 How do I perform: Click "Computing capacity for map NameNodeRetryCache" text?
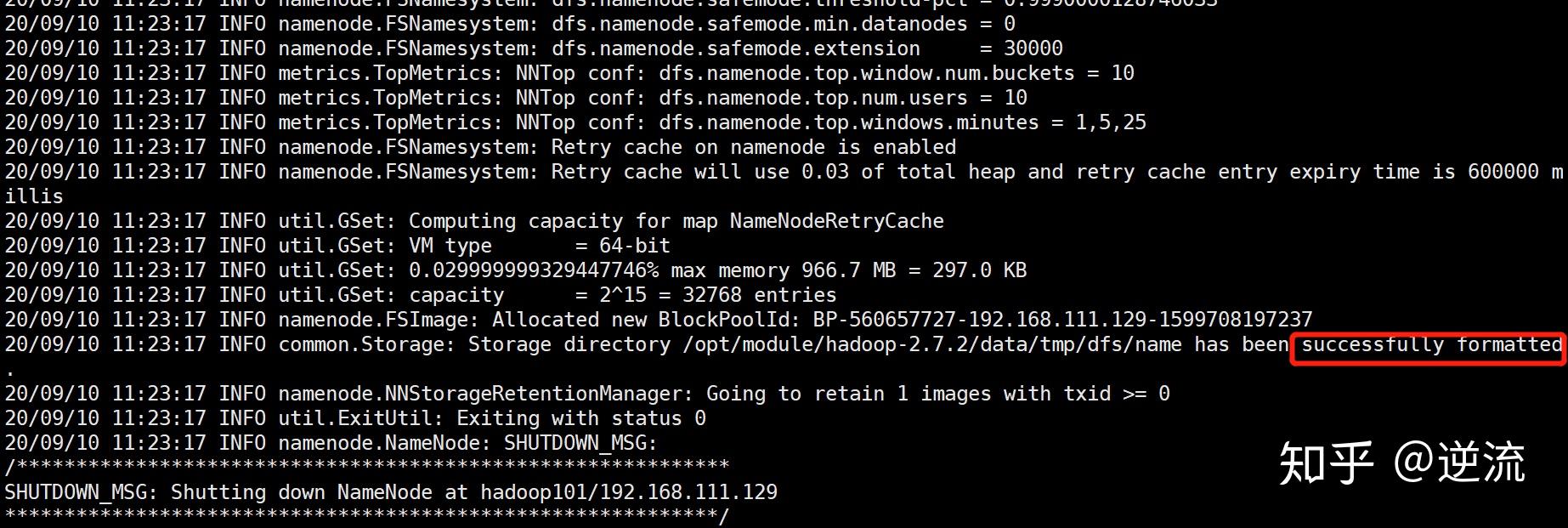[676, 222]
